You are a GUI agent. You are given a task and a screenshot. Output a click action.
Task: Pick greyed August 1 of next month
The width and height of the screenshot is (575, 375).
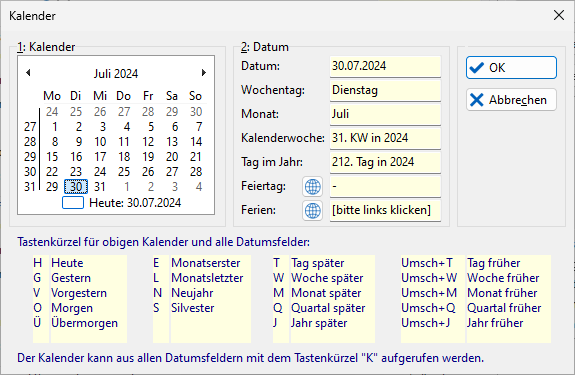tap(127, 187)
